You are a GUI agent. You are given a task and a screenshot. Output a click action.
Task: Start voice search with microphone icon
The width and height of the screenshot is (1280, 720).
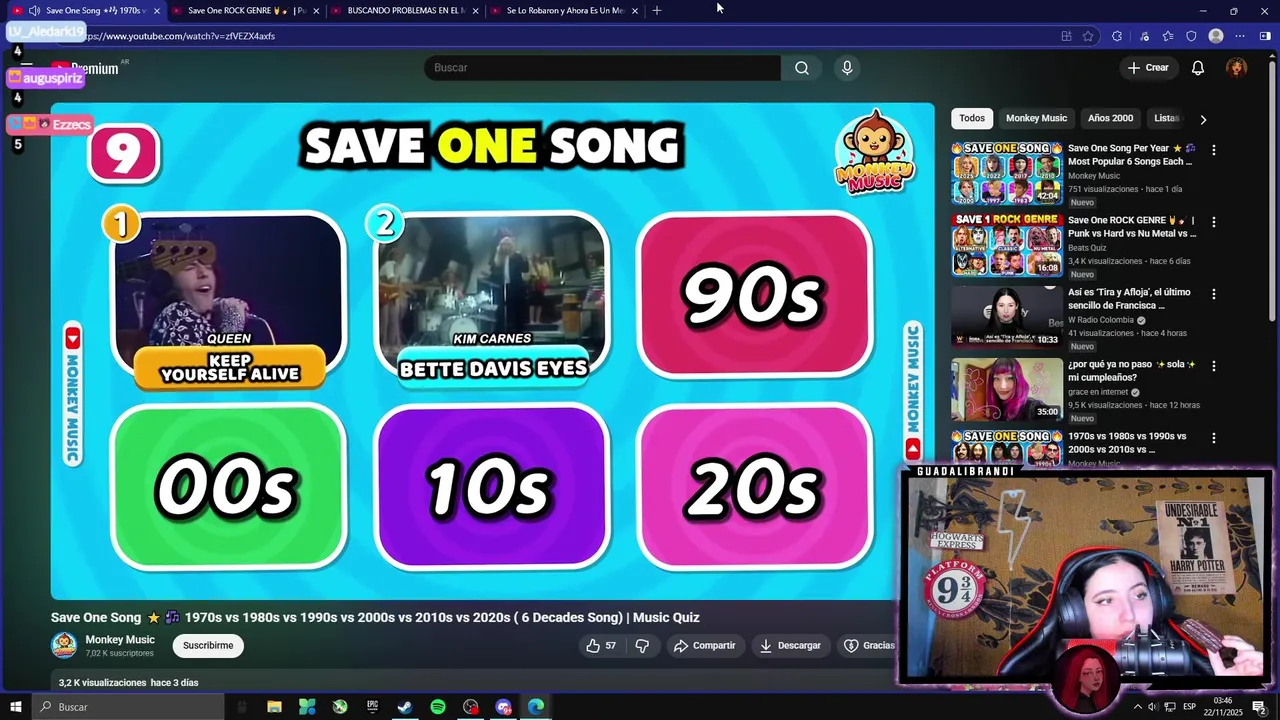847,68
